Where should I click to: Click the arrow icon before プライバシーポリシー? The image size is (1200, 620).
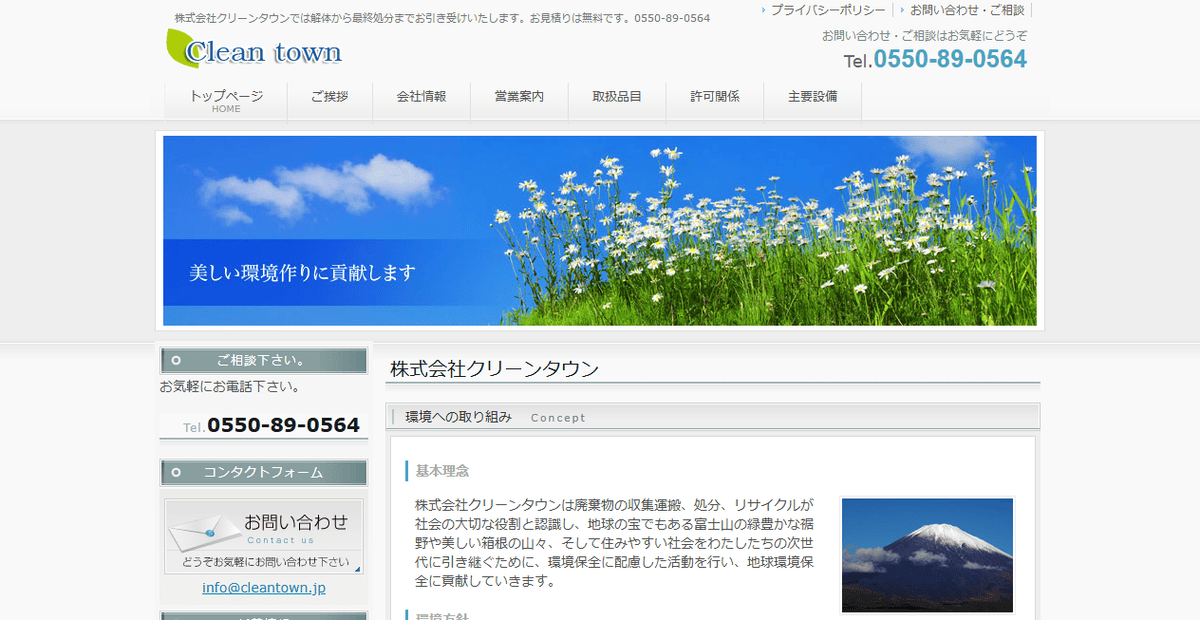[763, 10]
